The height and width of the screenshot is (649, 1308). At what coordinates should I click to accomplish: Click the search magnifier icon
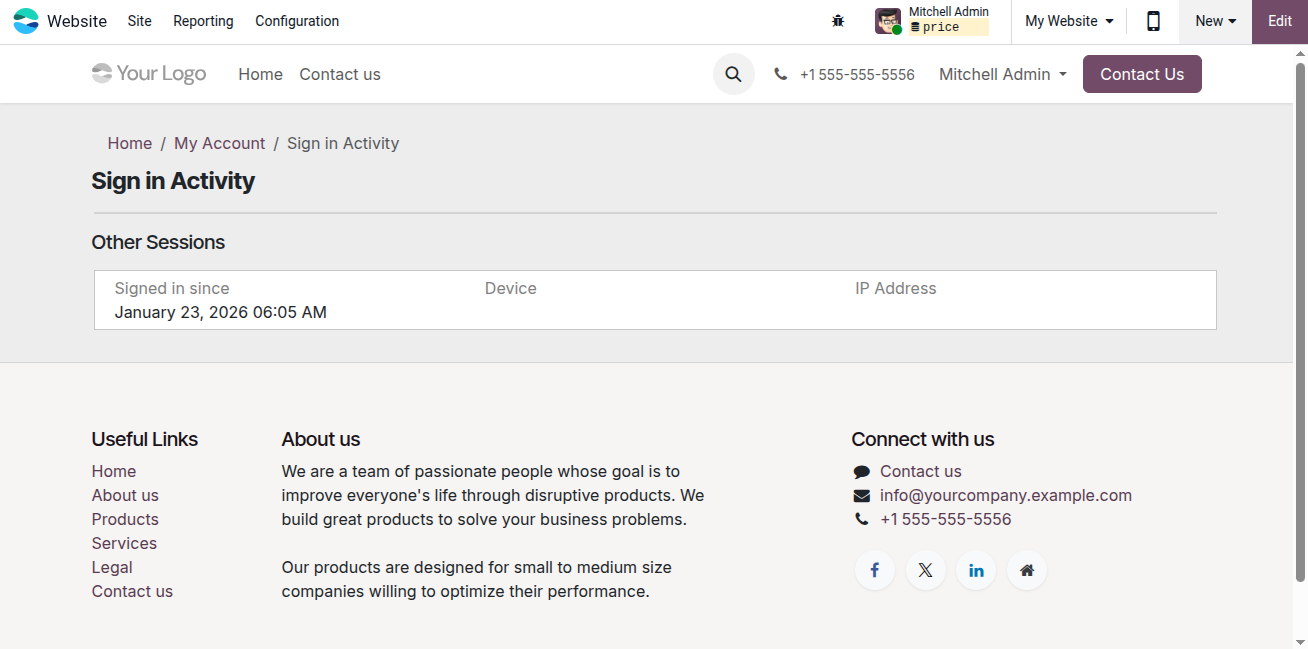pos(733,74)
